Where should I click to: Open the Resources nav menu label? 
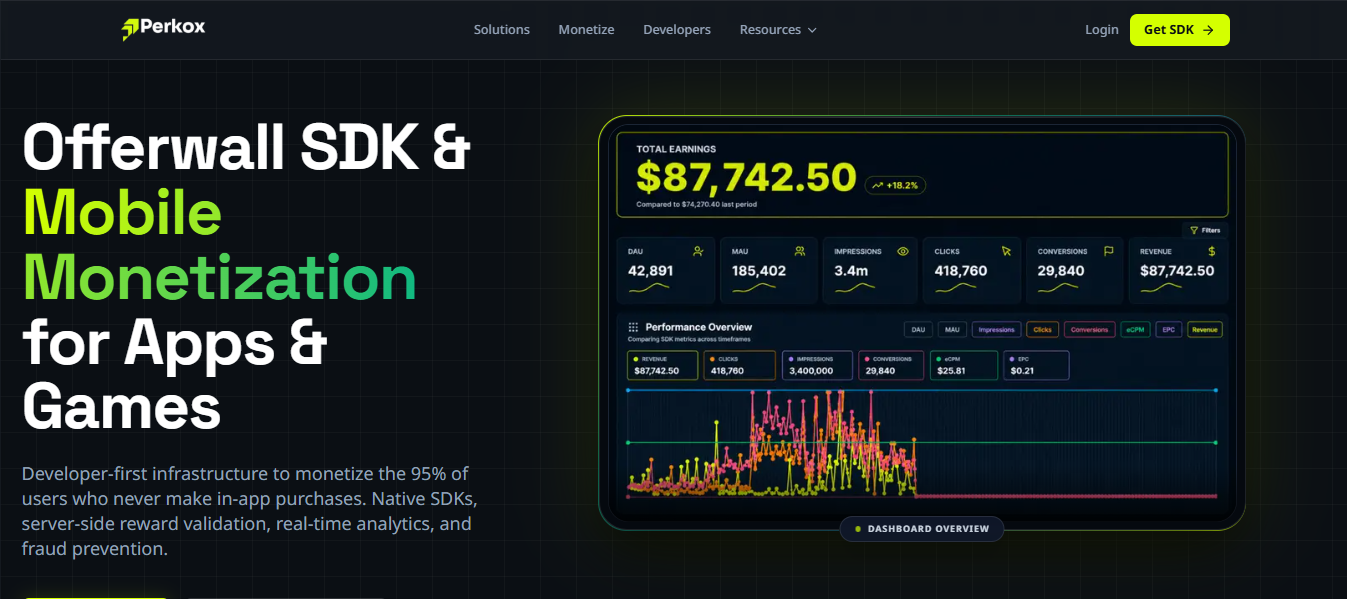[770, 30]
